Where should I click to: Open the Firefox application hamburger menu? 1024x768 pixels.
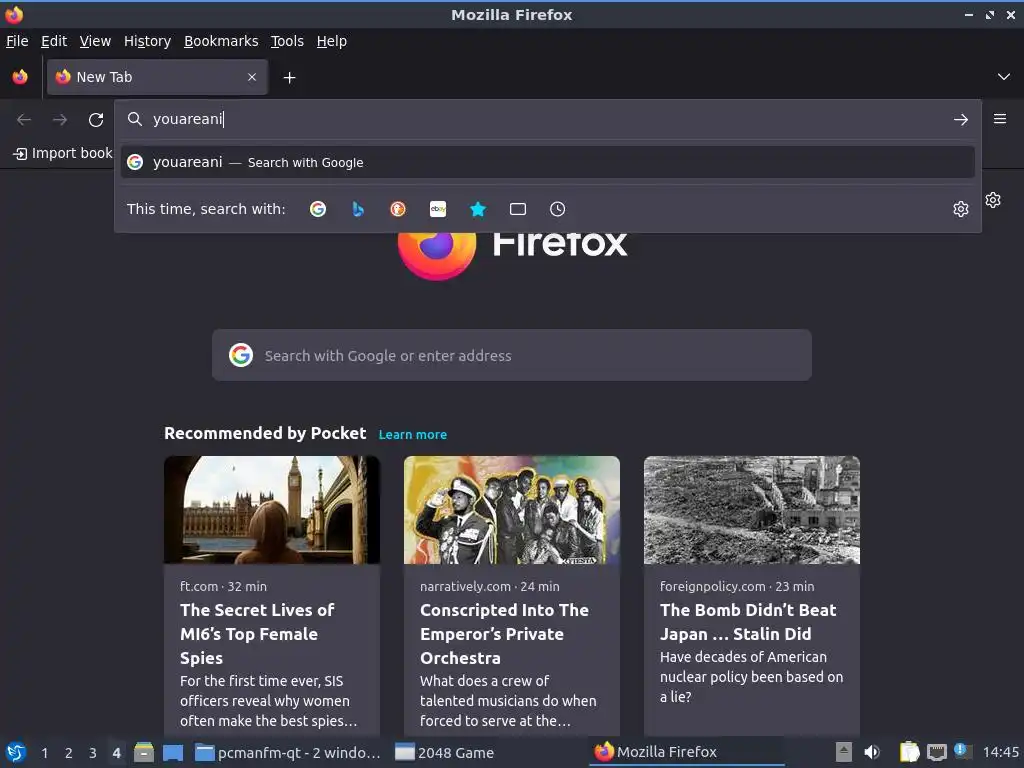click(1000, 119)
